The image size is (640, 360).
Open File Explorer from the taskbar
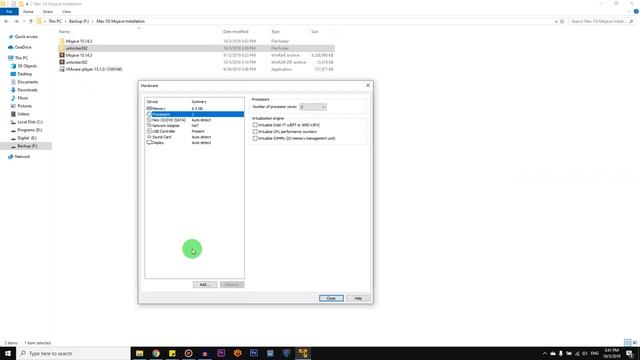[140, 353]
